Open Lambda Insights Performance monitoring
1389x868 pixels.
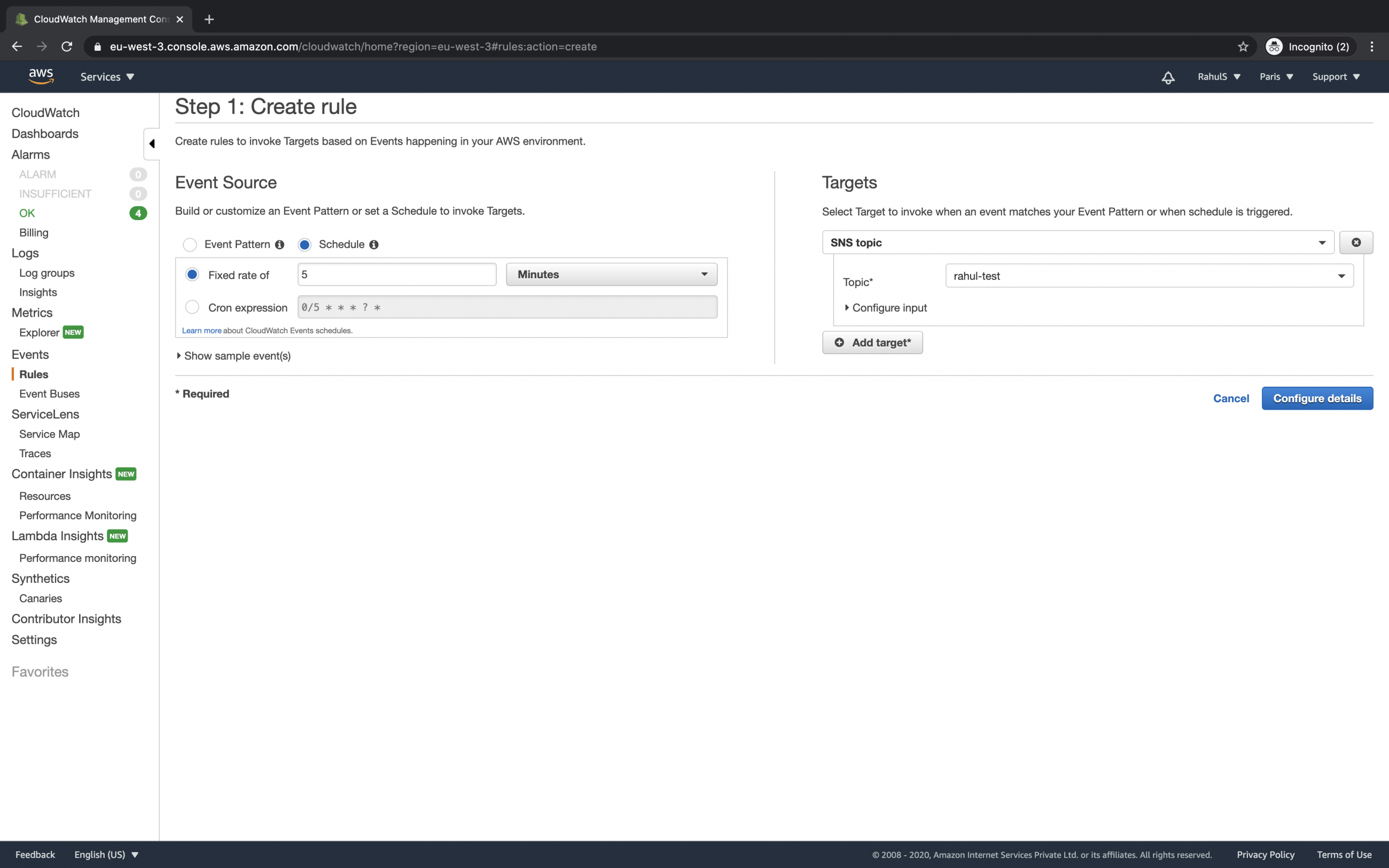click(77, 558)
